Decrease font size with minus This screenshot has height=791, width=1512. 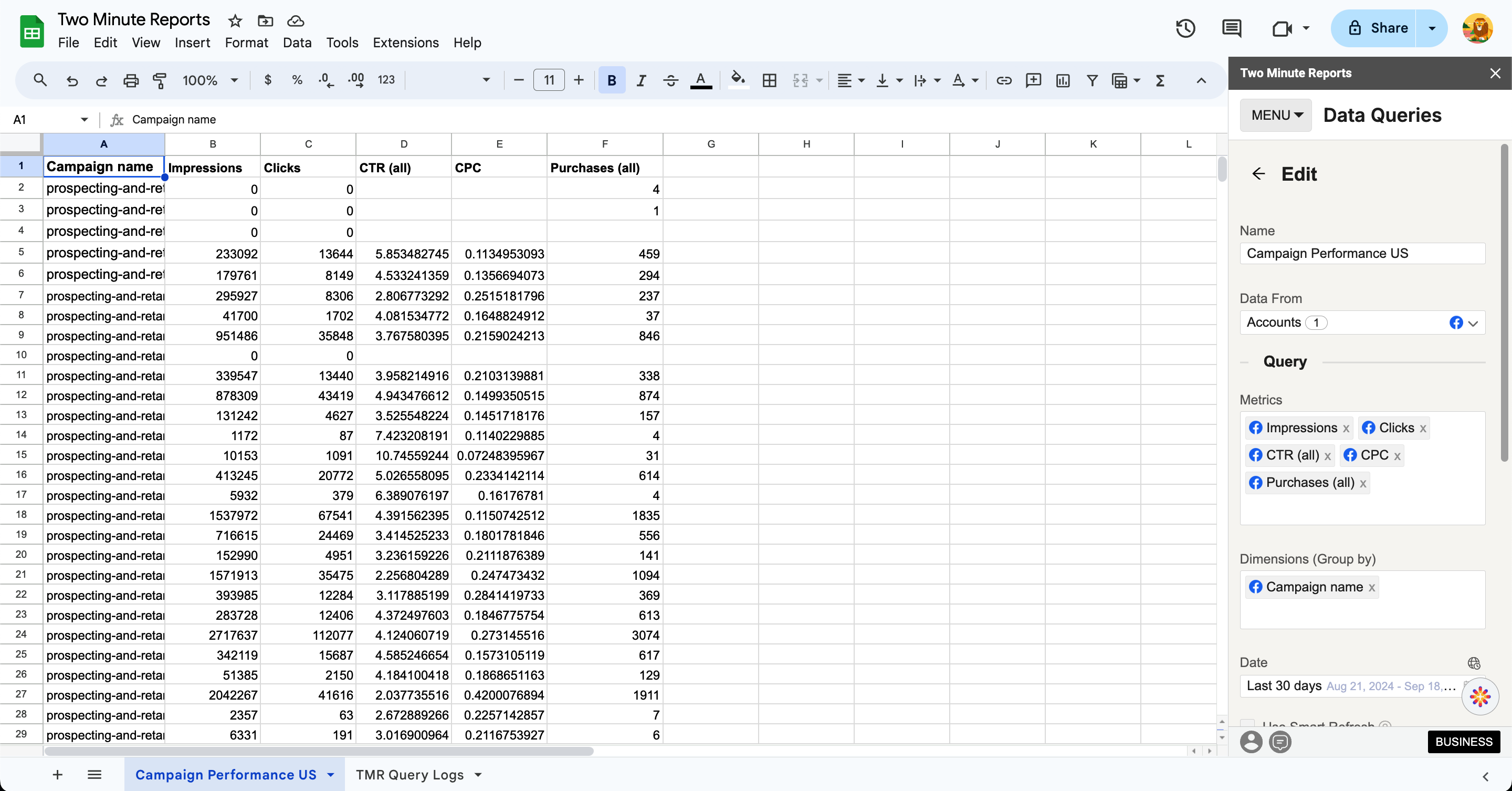point(518,80)
